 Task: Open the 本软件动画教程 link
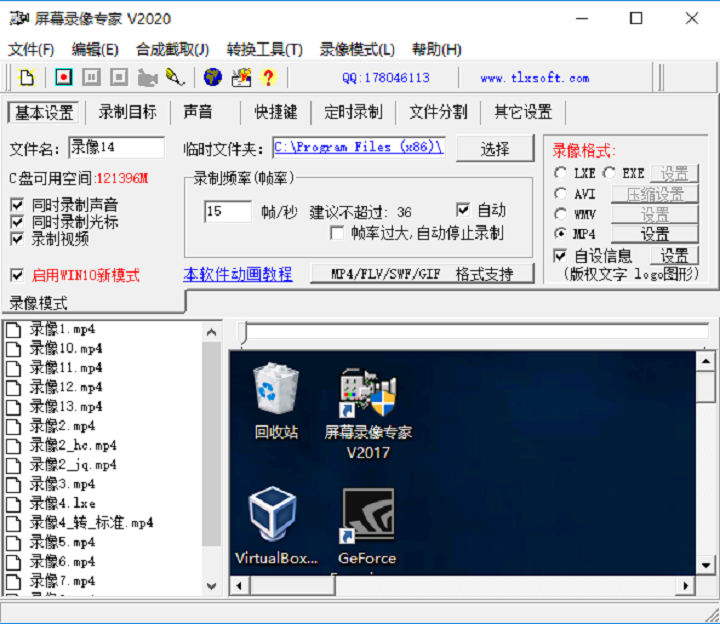point(238,274)
